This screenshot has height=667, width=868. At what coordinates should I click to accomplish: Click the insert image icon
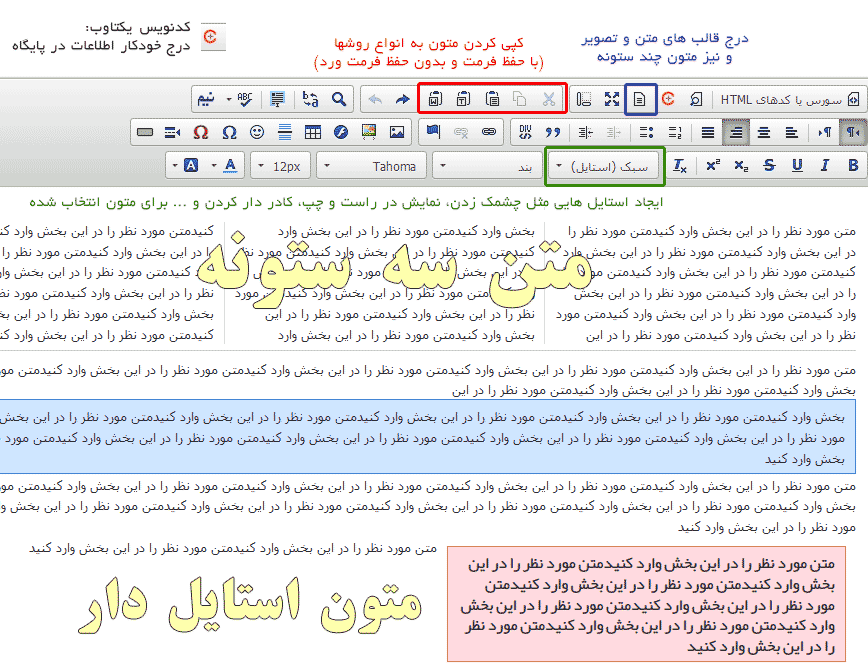(x=397, y=132)
